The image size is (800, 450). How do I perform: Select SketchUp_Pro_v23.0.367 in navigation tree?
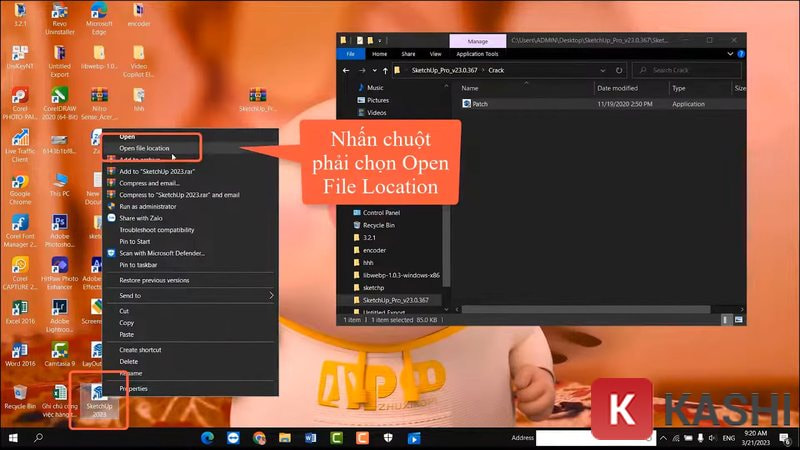pyautogui.click(x=395, y=300)
